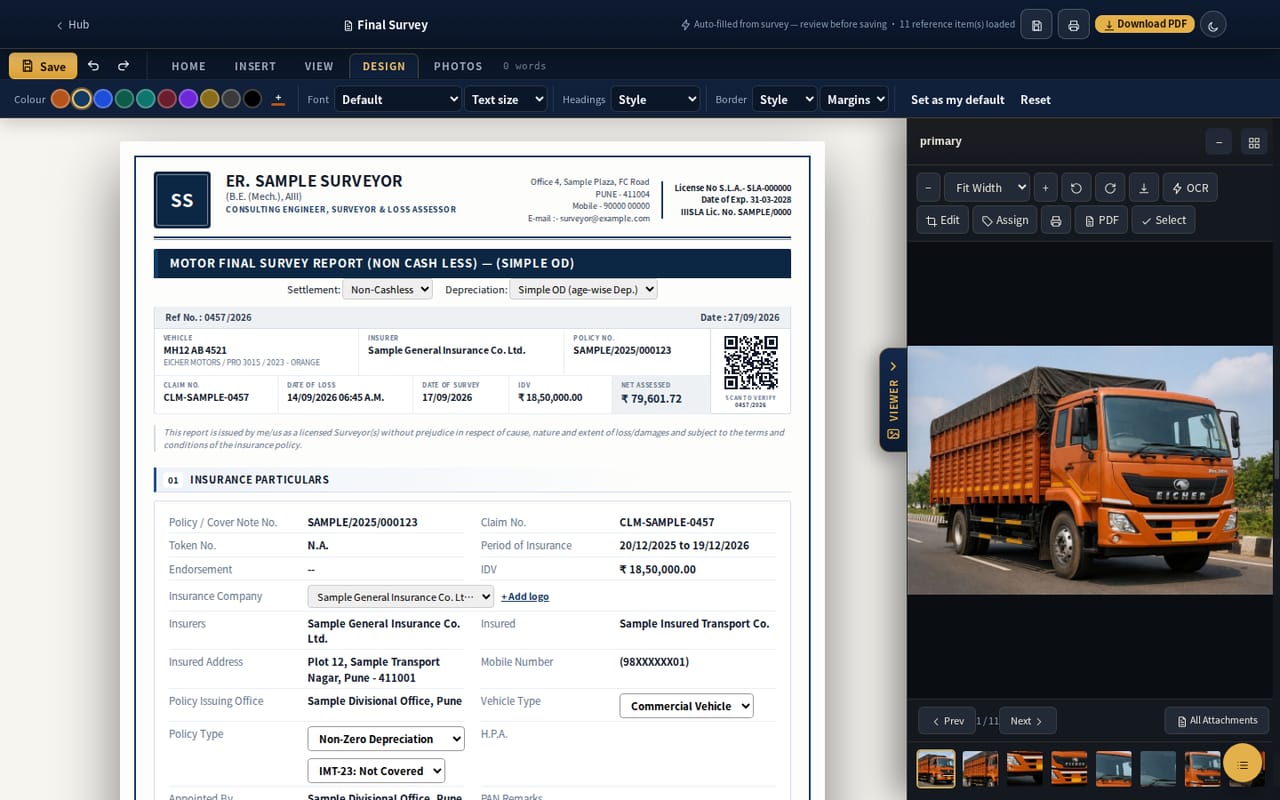Click the Edit crop button in viewer
Viewport: 1280px width, 800px height.
click(943, 220)
